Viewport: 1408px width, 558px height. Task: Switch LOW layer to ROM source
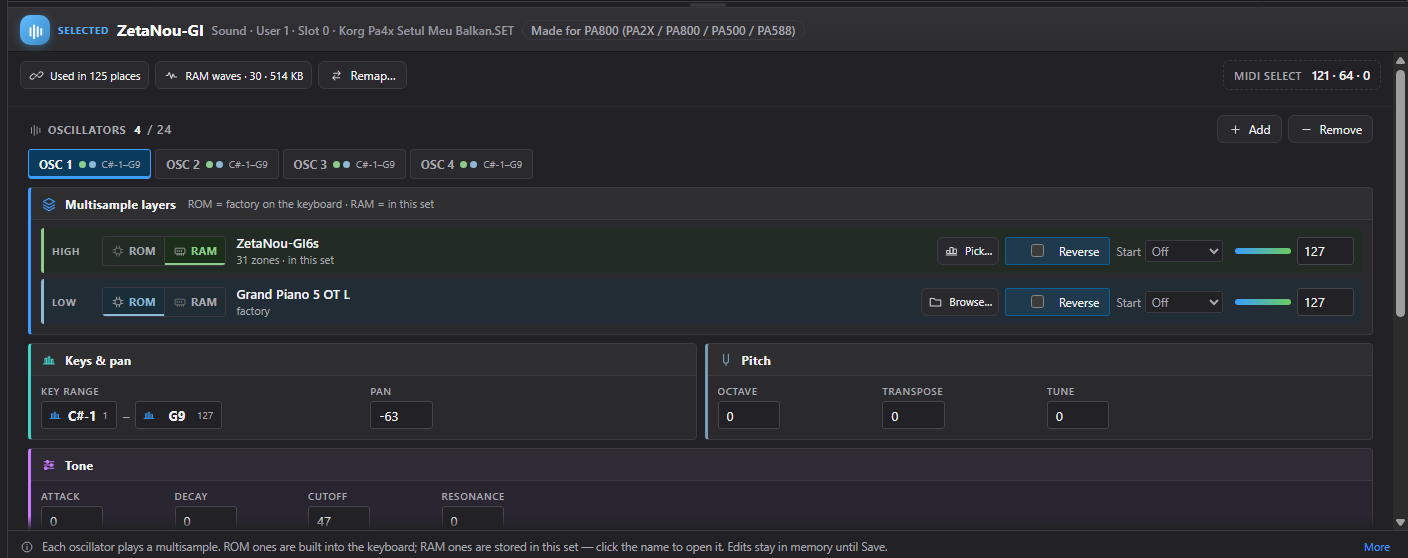(133, 302)
